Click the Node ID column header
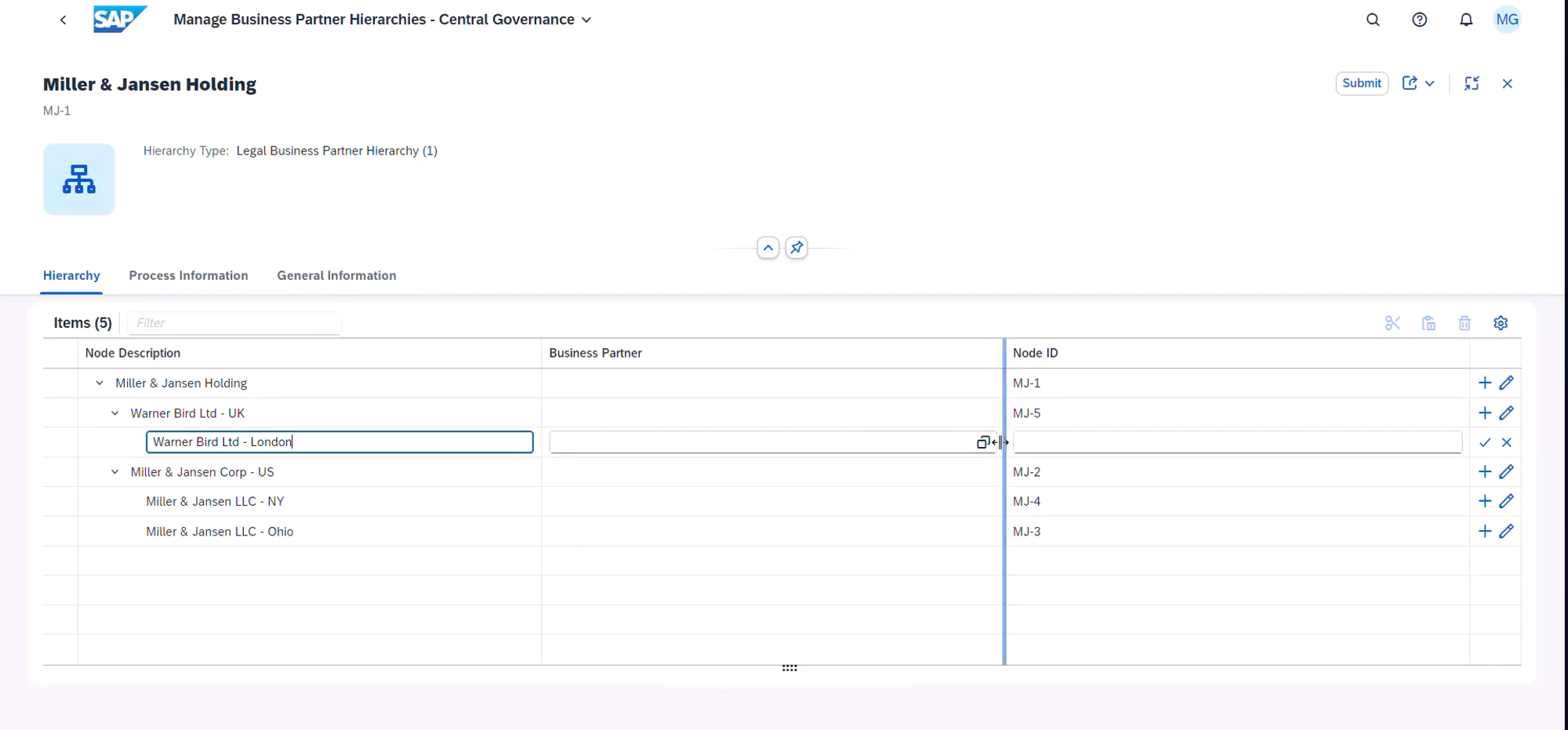 coord(1237,353)
